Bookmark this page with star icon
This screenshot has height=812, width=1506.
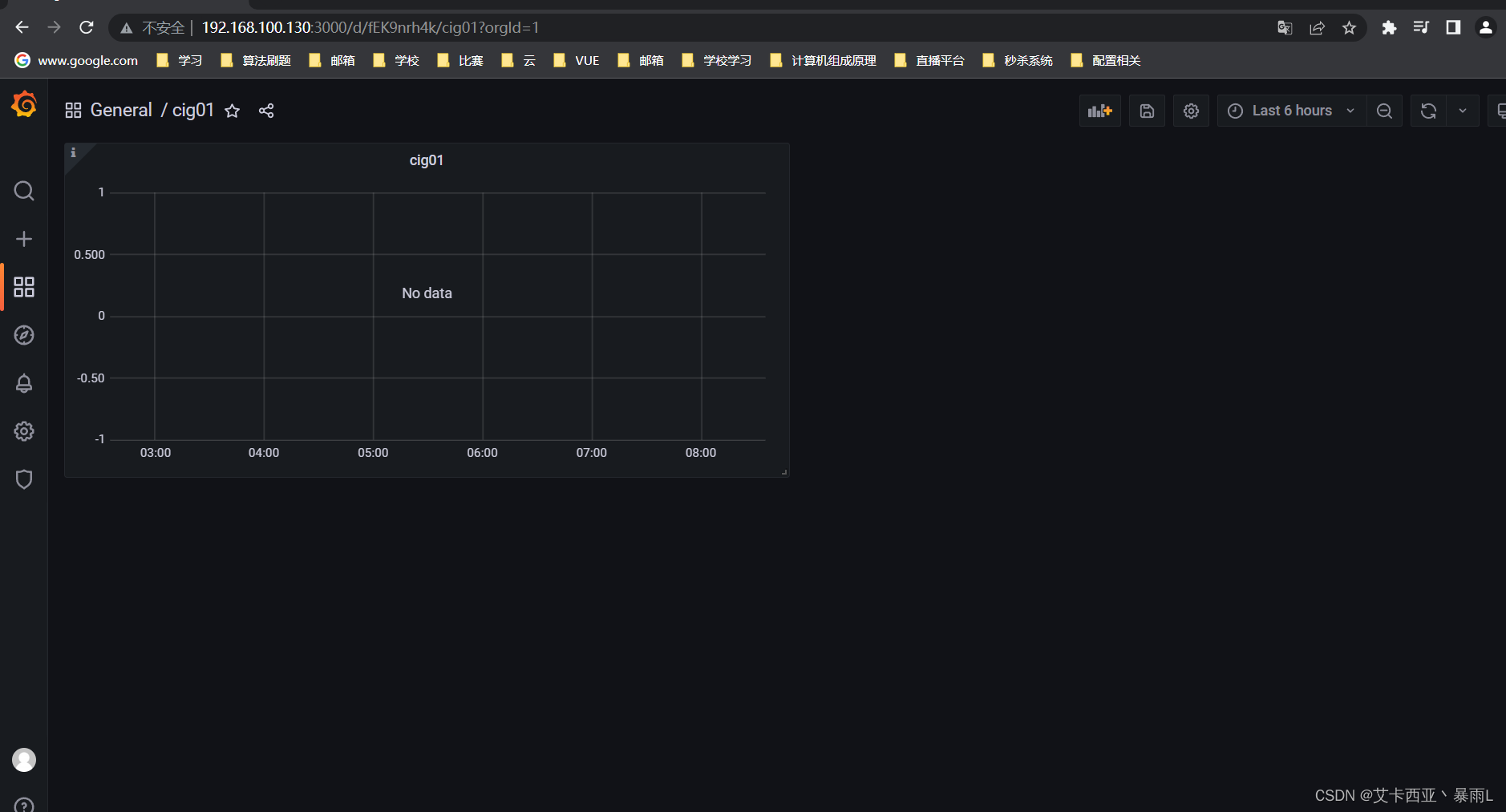point(1350,28)
